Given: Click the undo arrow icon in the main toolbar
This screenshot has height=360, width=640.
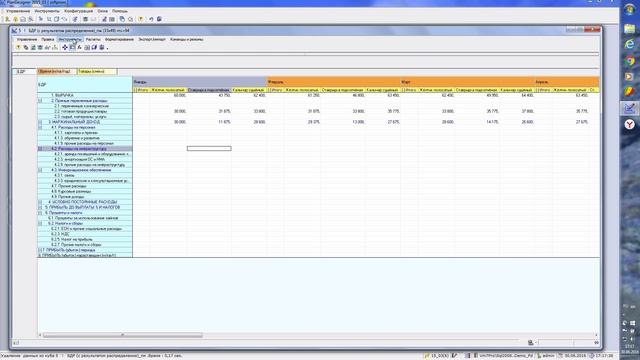Looking at the screenshot, I should [151, 19].
